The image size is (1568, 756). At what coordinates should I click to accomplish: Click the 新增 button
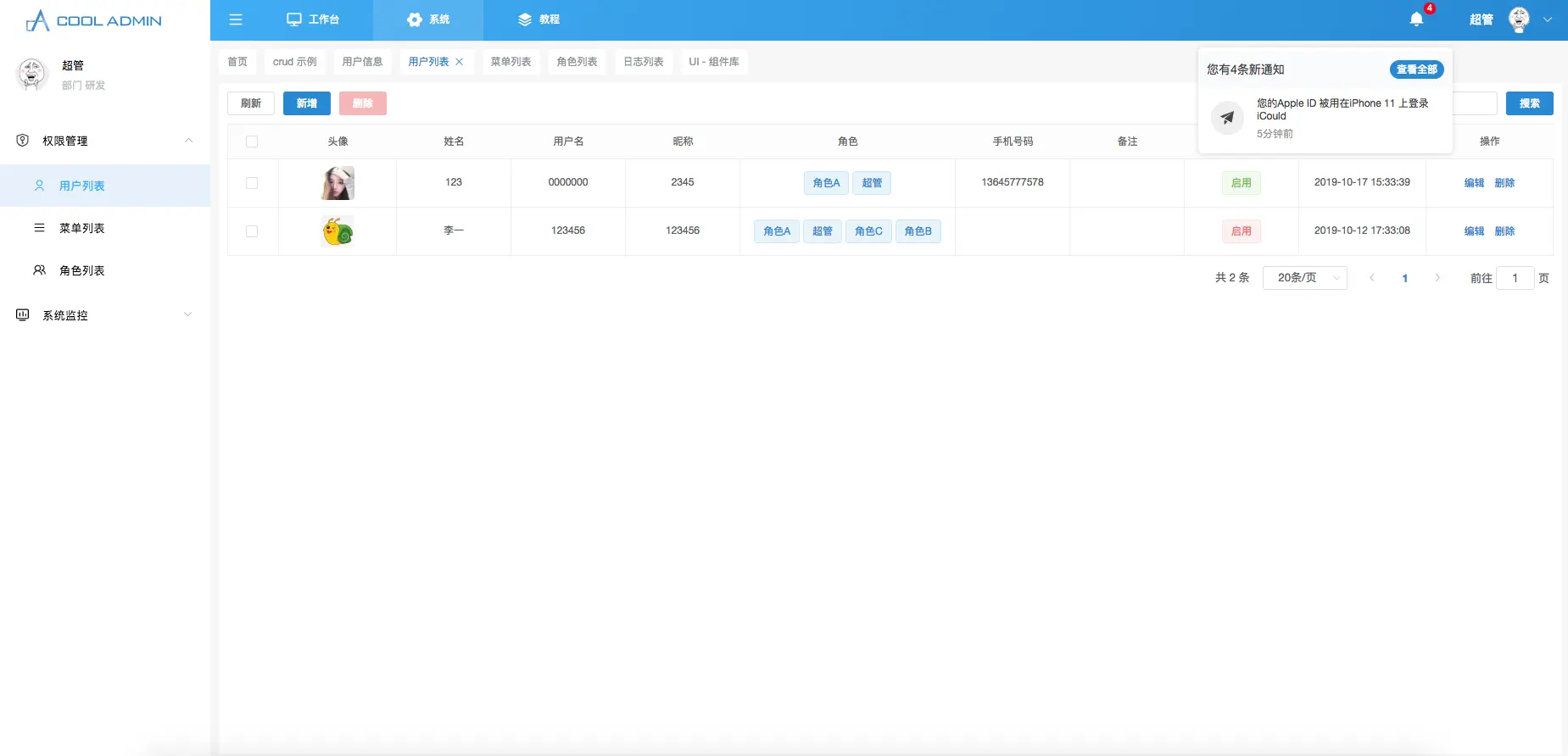tap(307, 103)
